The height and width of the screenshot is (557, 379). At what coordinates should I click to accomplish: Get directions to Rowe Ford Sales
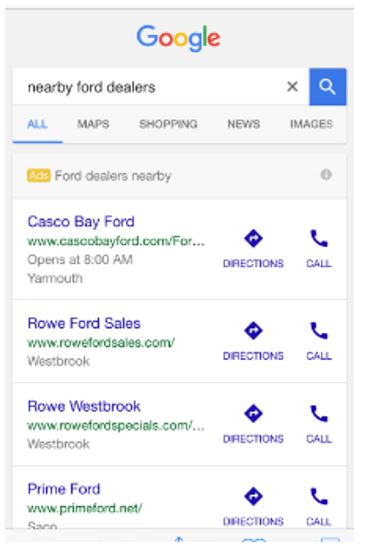click(x=253, y=330)
